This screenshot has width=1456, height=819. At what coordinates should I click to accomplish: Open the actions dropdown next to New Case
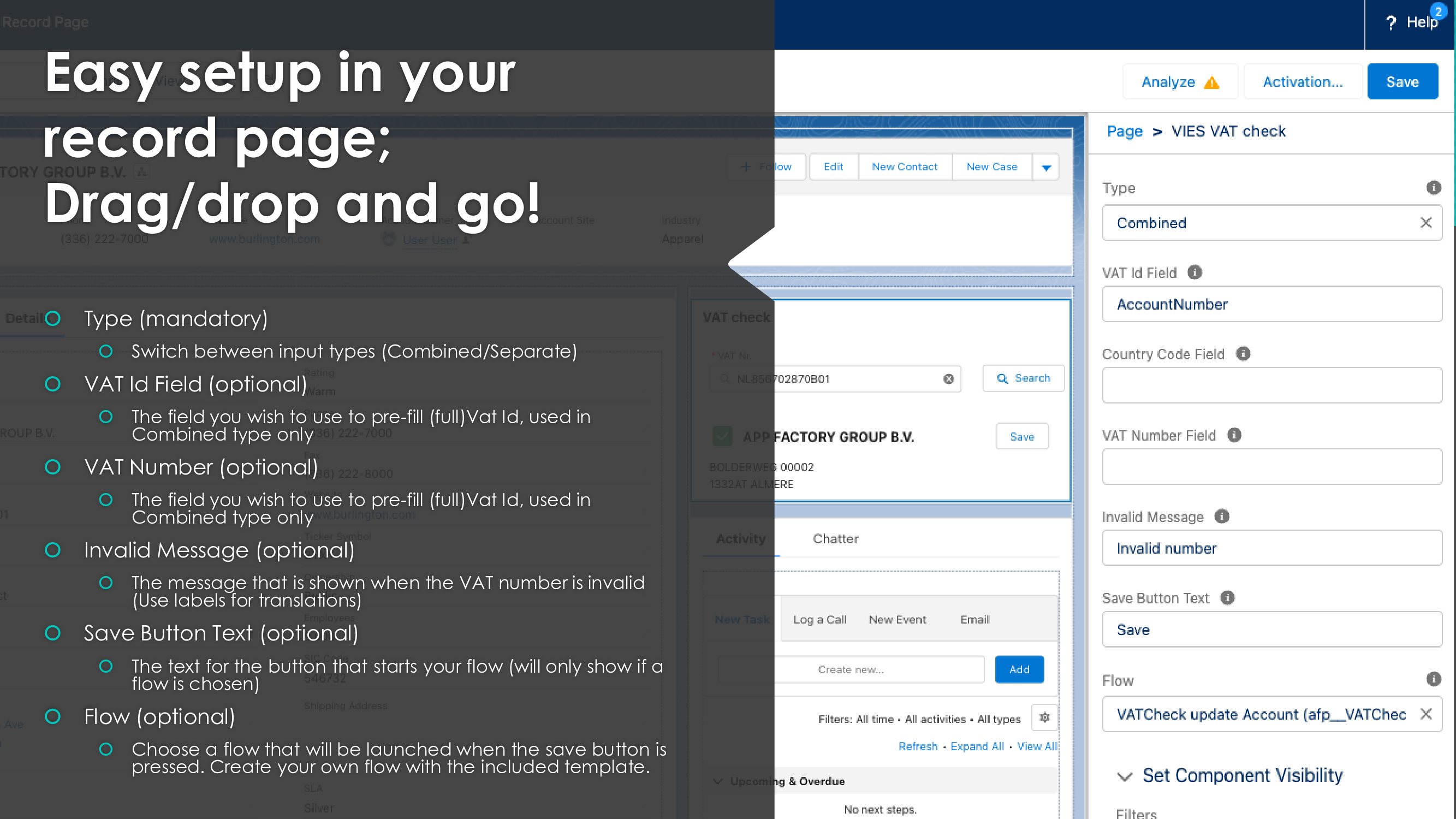[1045, 167]
